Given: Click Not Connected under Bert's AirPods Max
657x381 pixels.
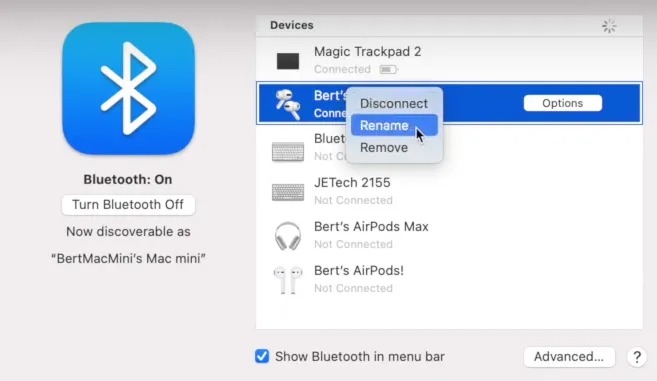Looking at the screenshot, I should pos(353,244).
